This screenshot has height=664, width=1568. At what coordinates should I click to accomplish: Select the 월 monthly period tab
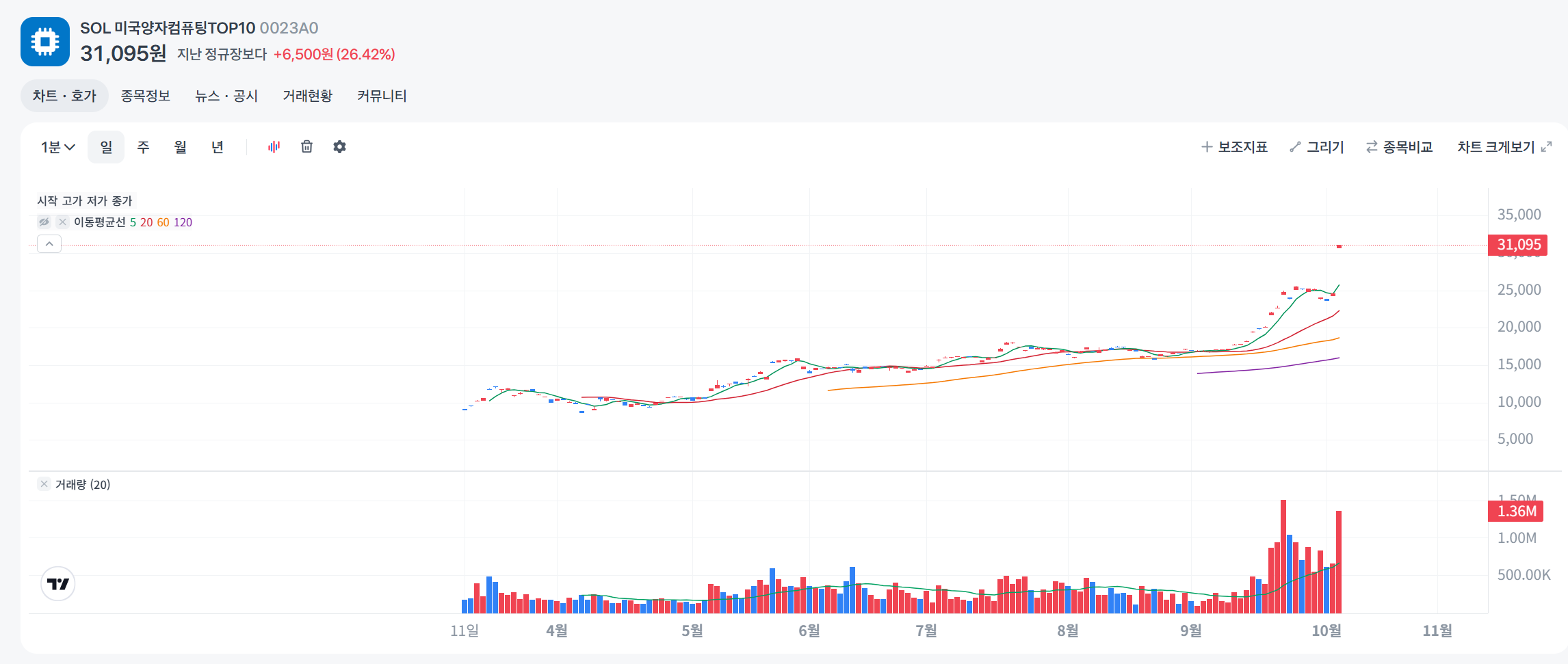(180, 147)
